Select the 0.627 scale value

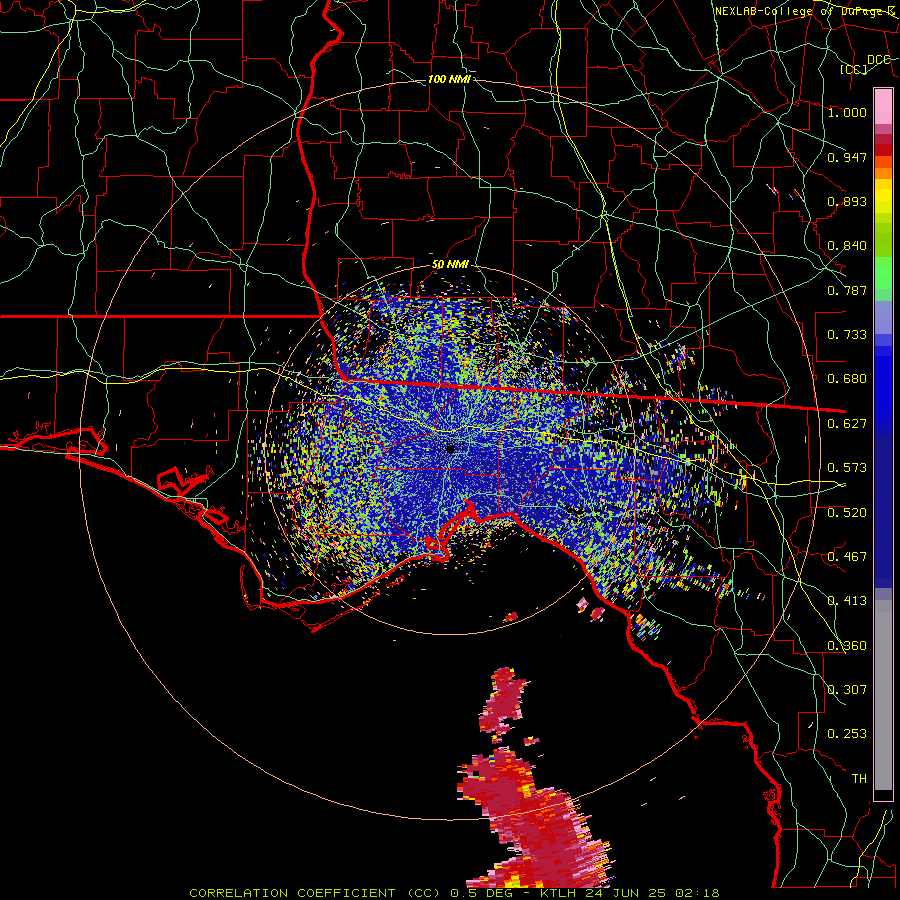pyautogui.click(x=847, y=424)
